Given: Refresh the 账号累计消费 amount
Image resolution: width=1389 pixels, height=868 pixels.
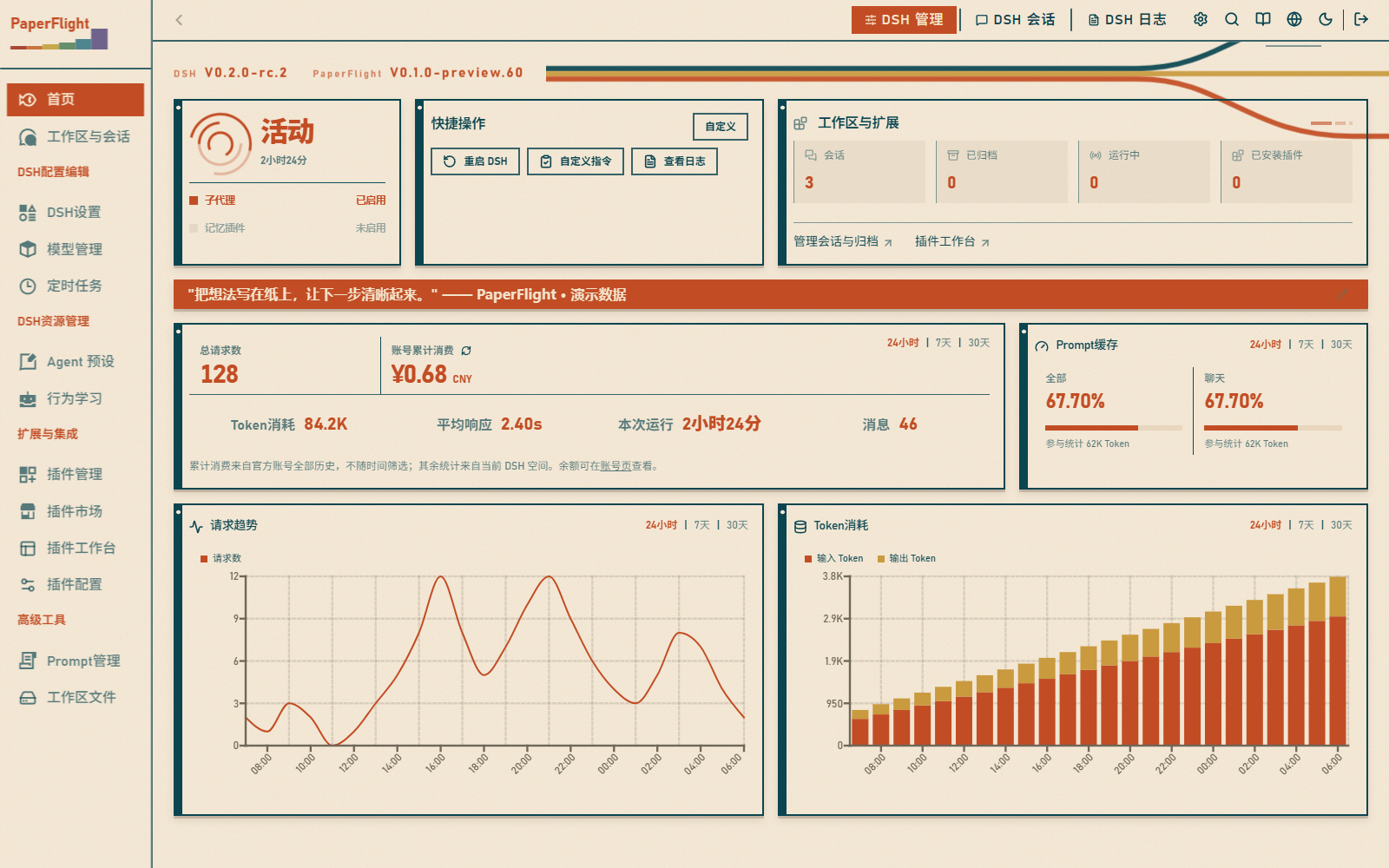Looking at the screenshot, I should 466,351.
